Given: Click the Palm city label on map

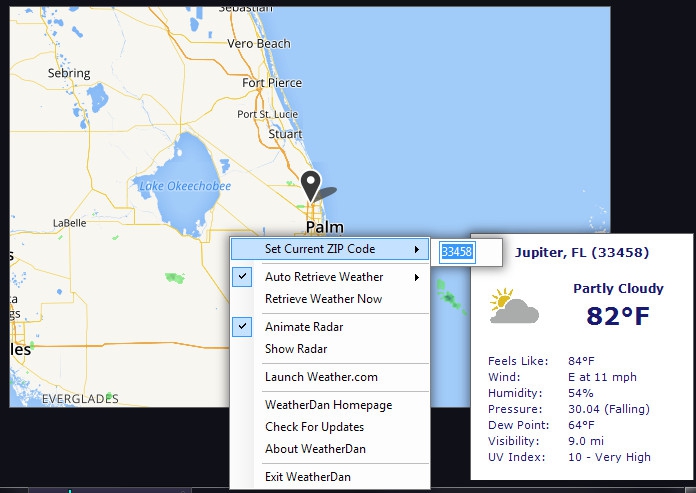Looking at the screenshot, I should click(x=325, y=227).
